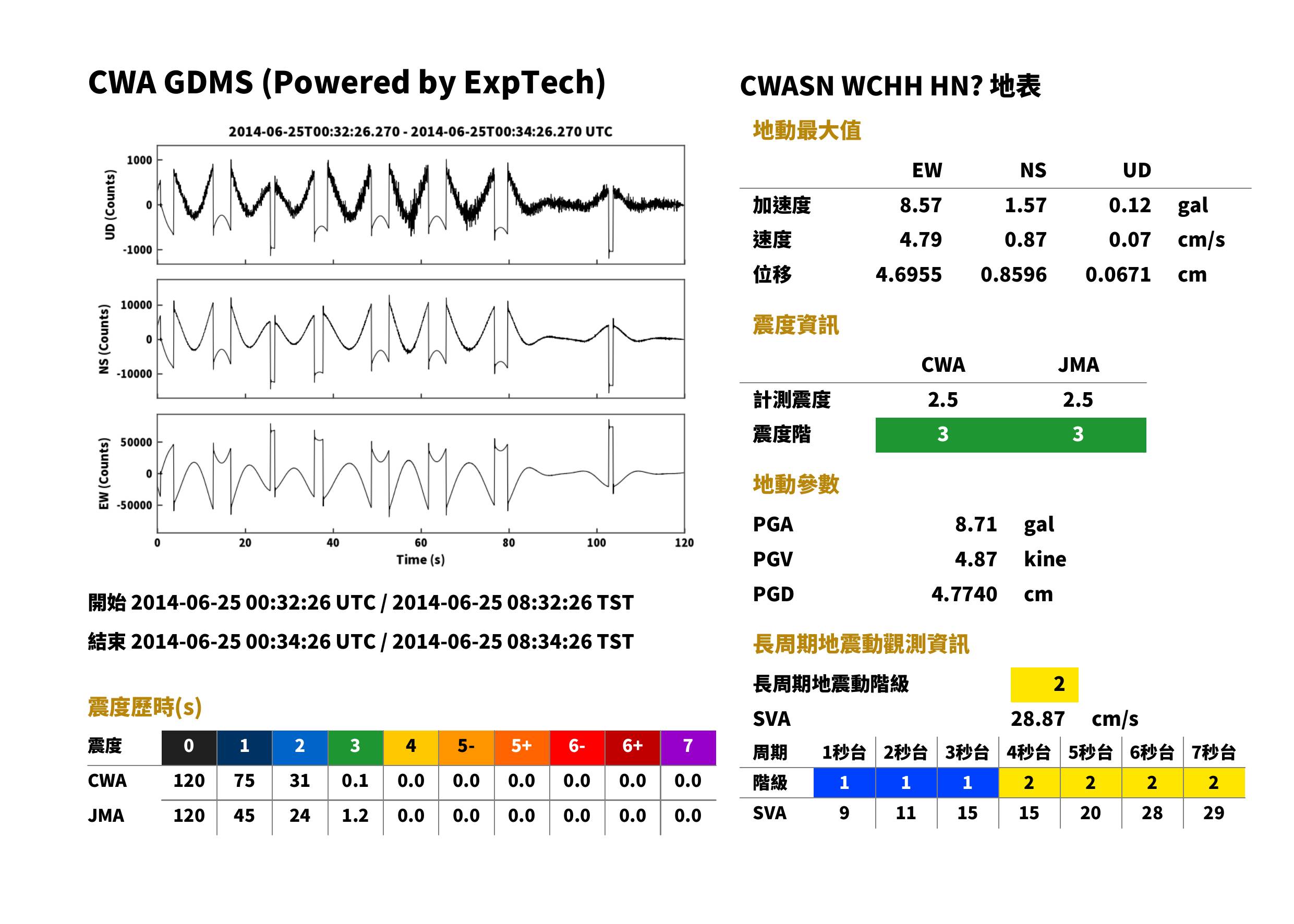Click the NS counts waveform plot
The image size is (1294, 924).
click(x=420, y=339)
